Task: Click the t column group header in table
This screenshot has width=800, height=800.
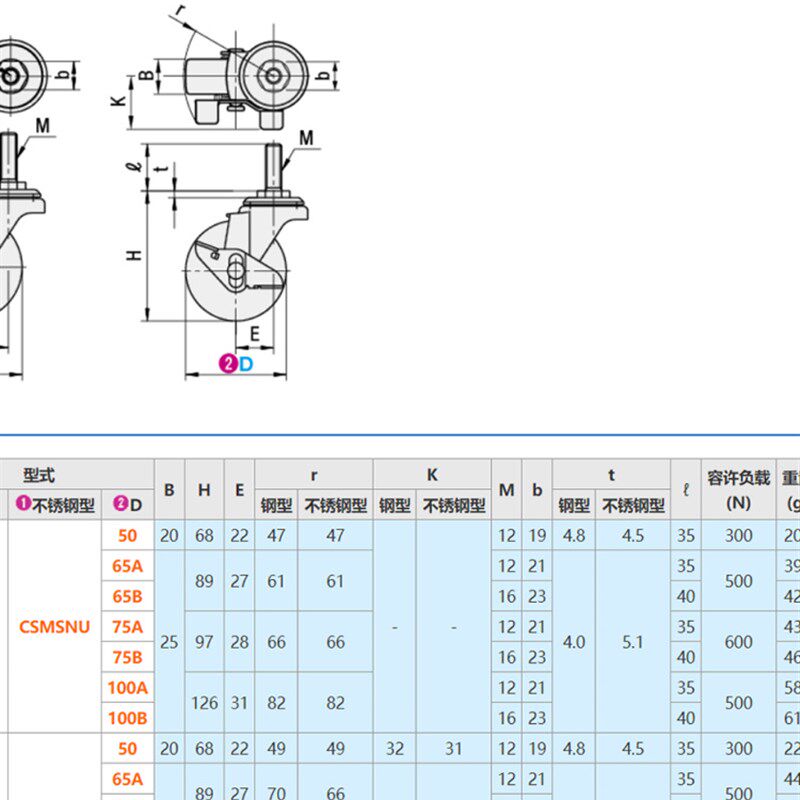Action: [611, 475]
